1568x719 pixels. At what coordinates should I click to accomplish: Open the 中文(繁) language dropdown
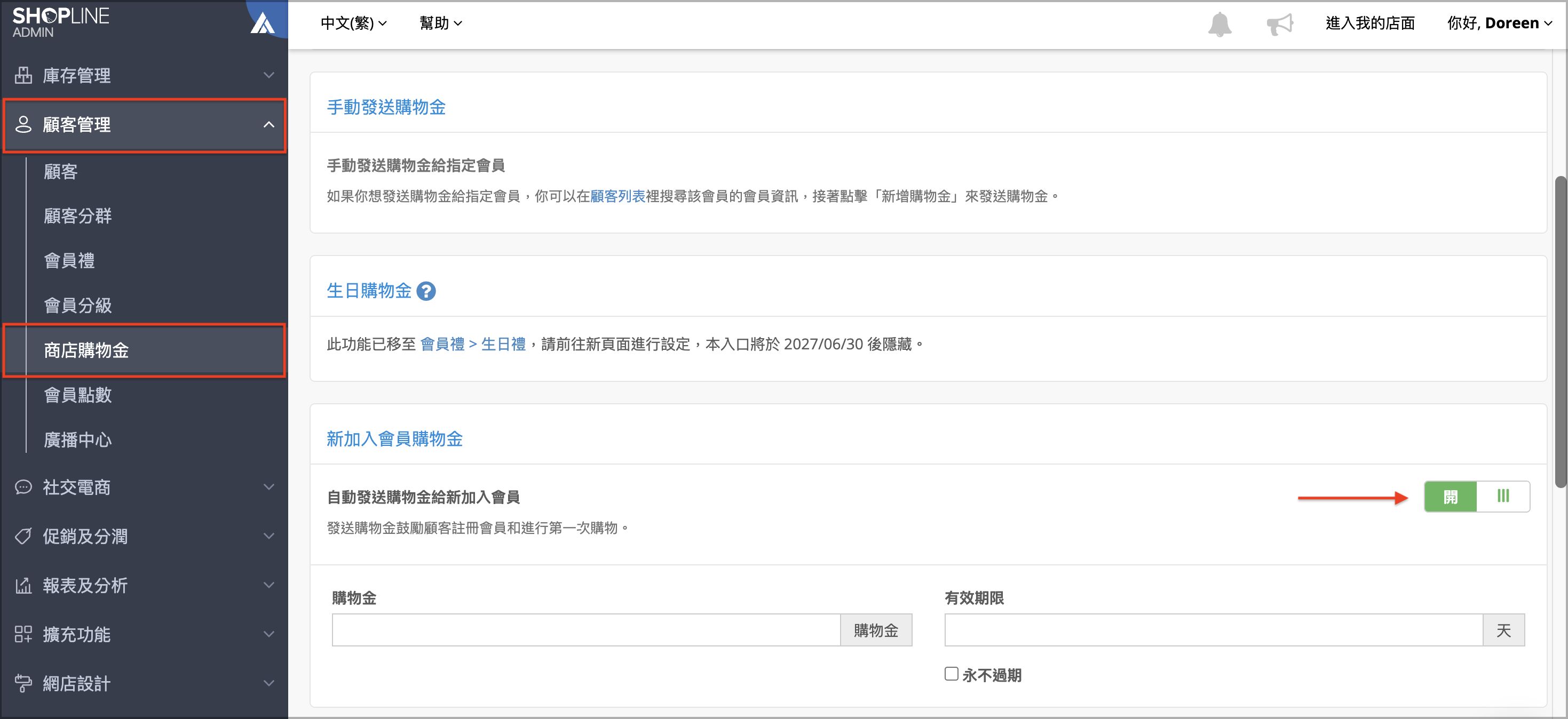(x=354, y=23)
